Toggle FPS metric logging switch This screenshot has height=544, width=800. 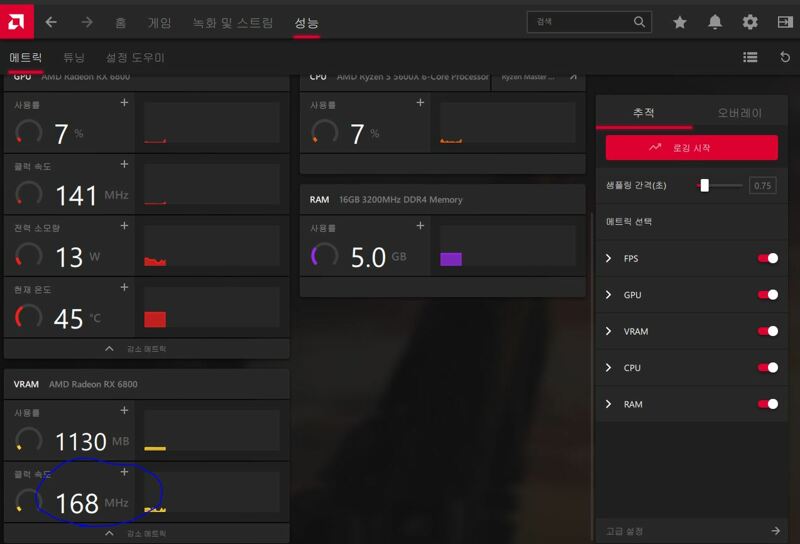tap(768, 258)
